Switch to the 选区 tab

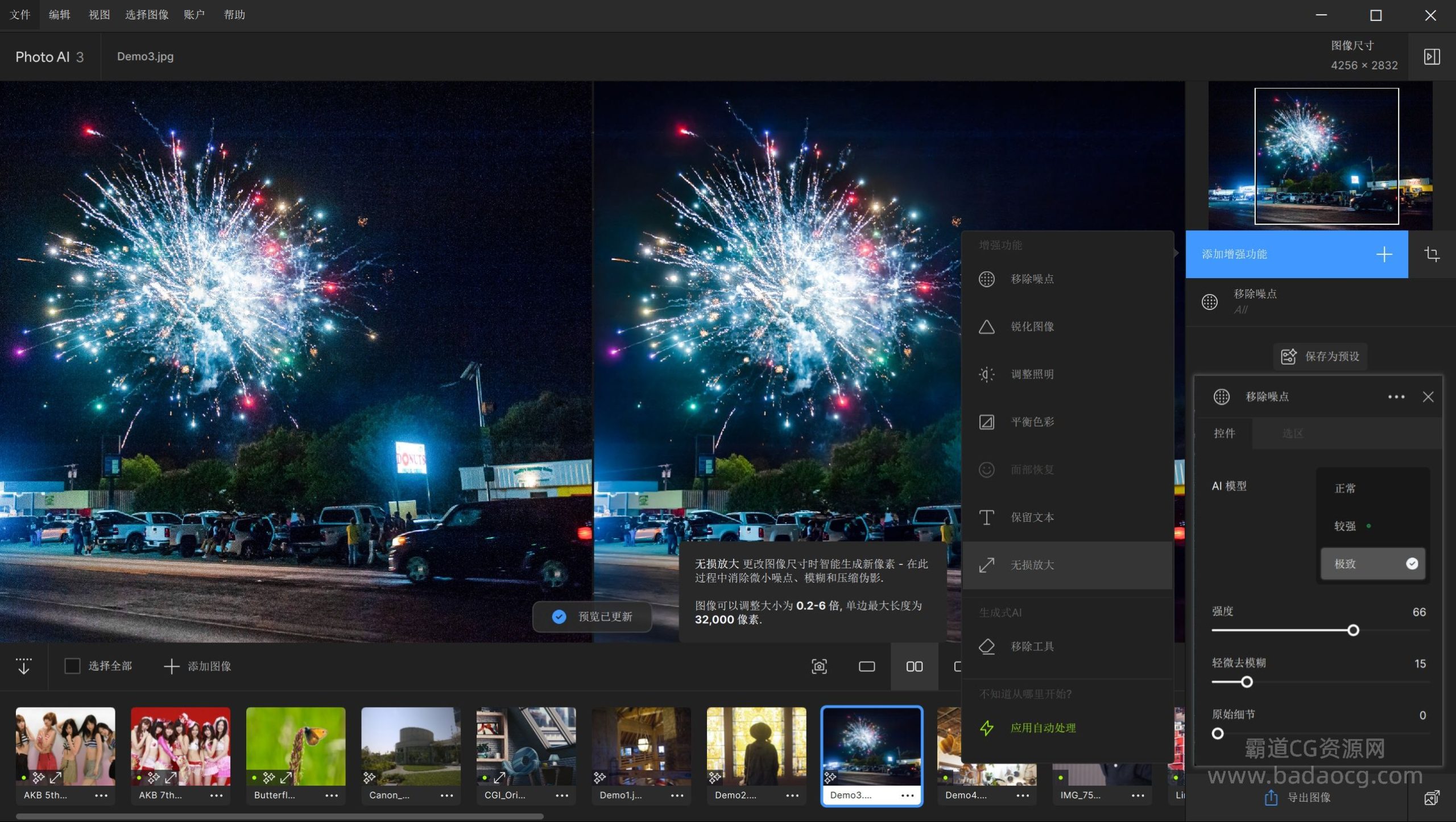tap(1293, 433)
